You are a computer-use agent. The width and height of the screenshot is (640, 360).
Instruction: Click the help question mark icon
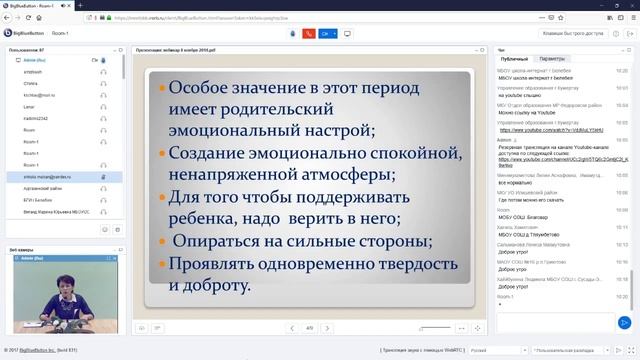[616, 33]
